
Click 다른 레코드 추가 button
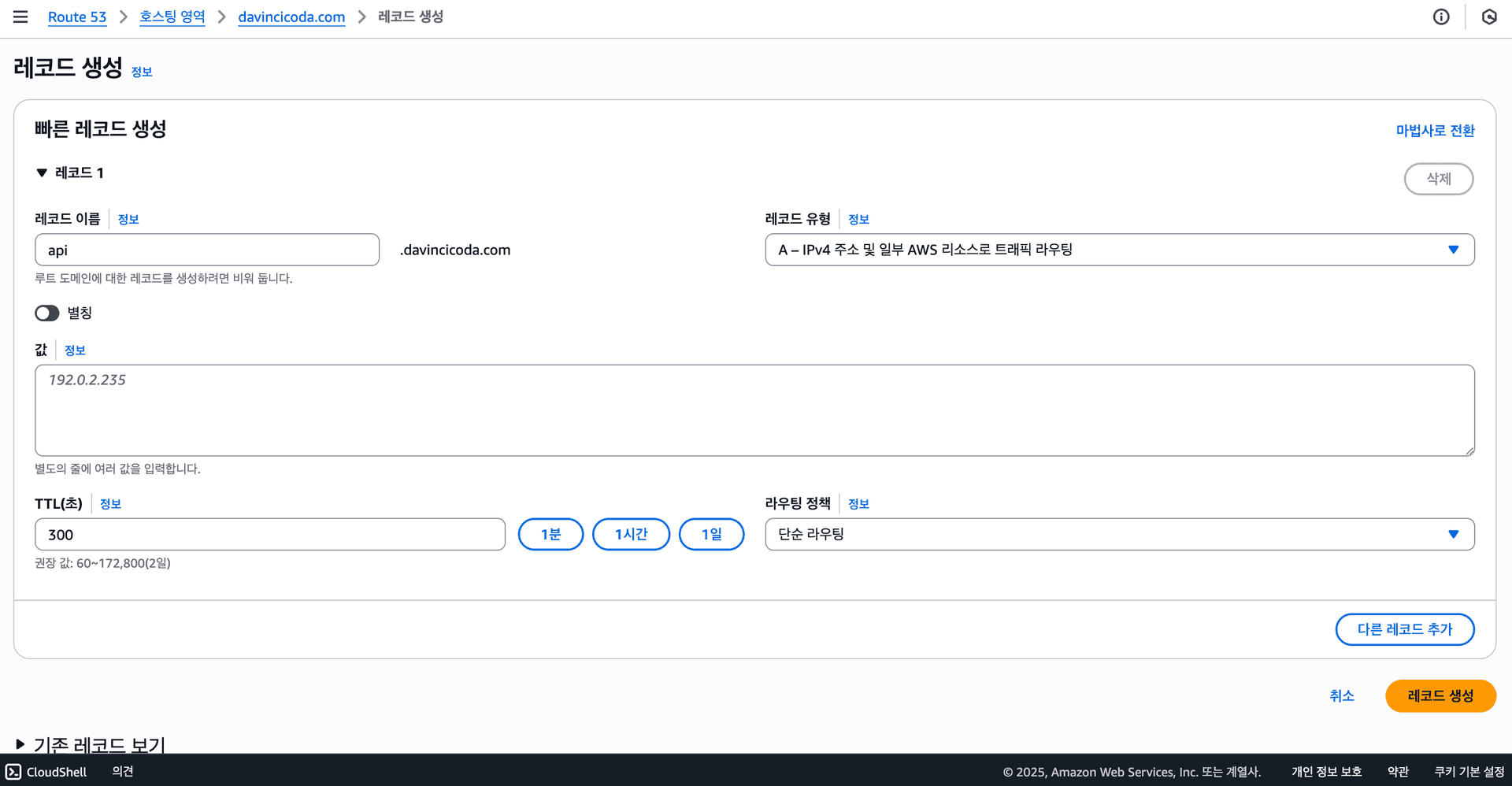point(1404,629)
